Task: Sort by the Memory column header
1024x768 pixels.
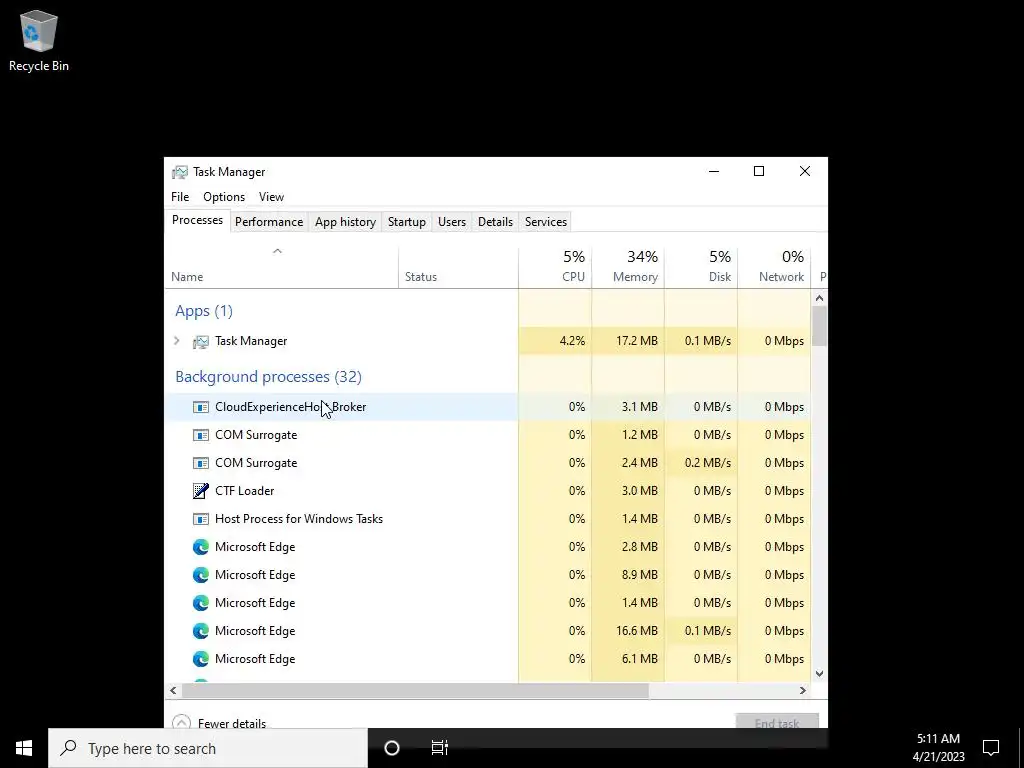Action: 628,267
